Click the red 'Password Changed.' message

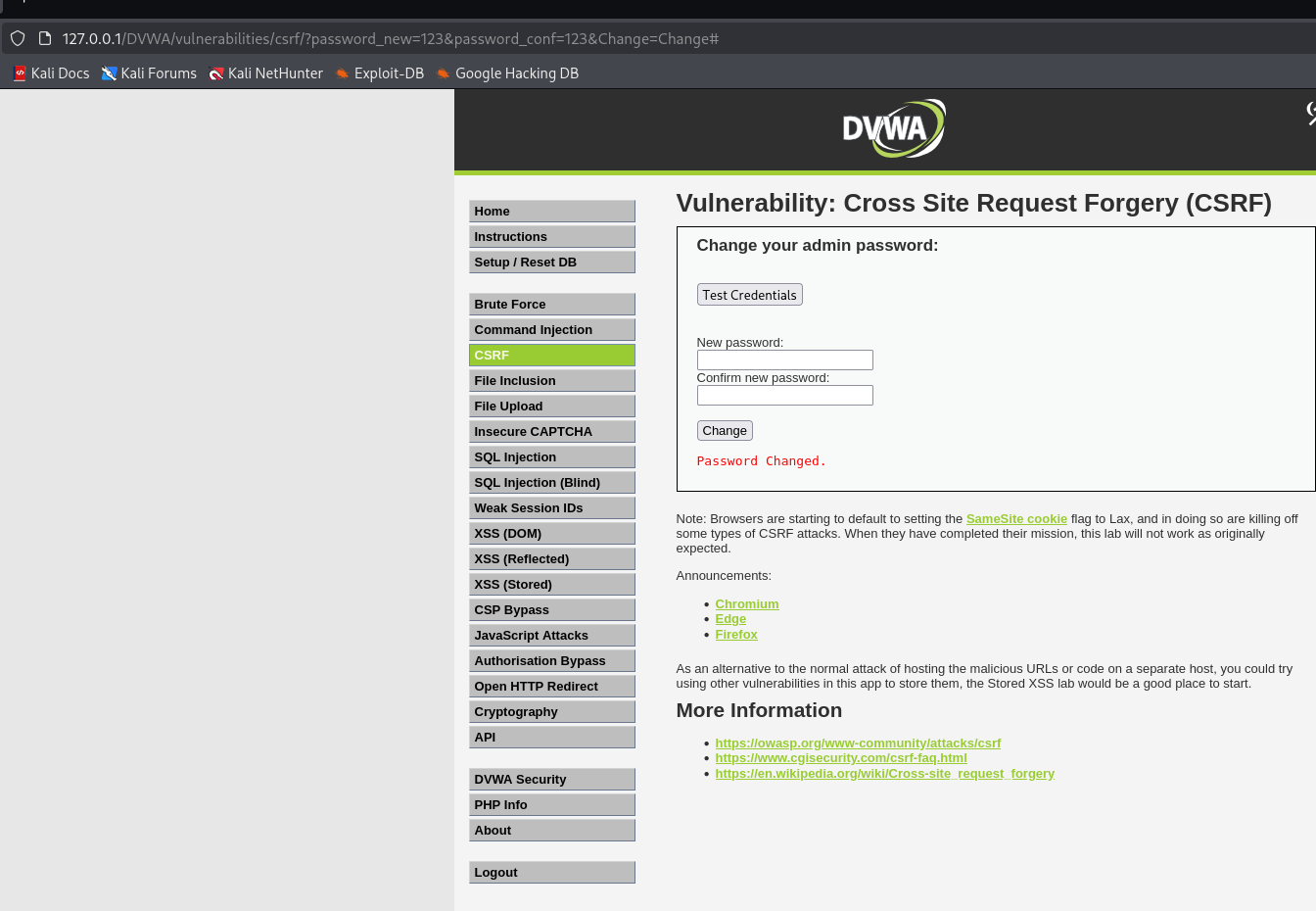click(762, 461)
